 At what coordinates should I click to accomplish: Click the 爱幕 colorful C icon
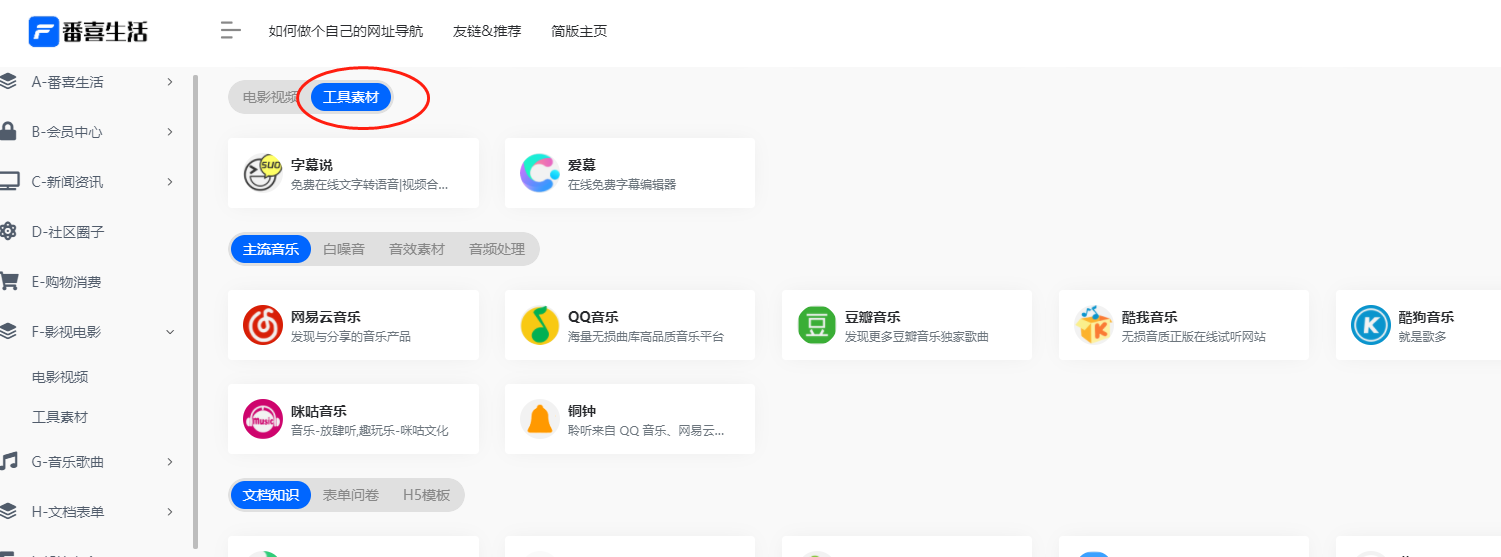tap(541, 173)
